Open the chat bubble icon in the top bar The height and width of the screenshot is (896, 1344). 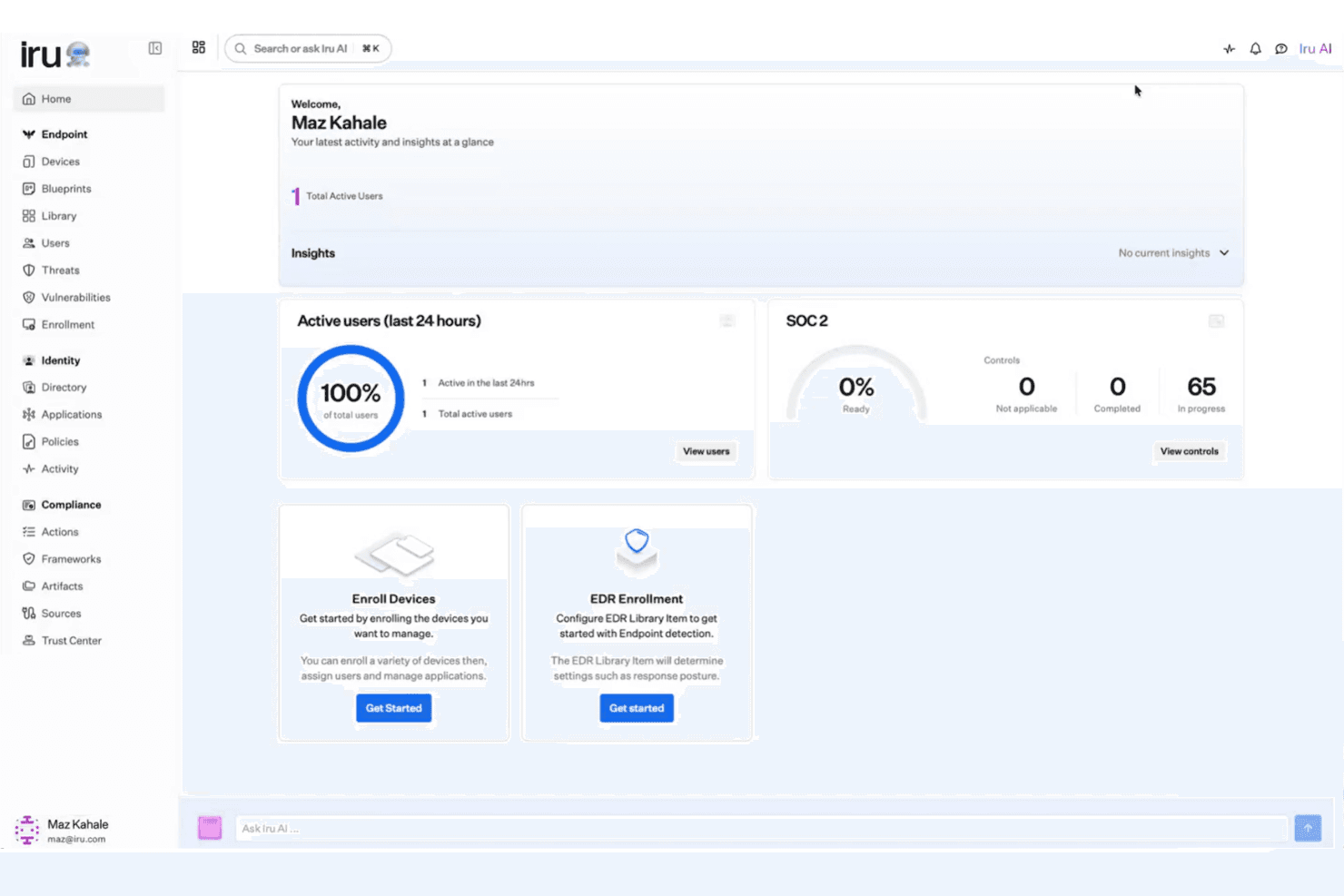1281,49
